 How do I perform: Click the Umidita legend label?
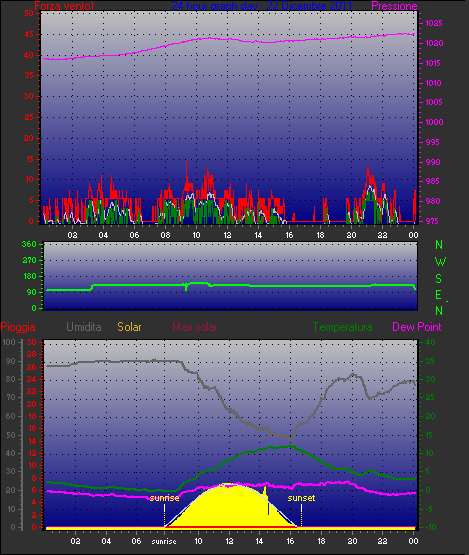tap(84, 327)
